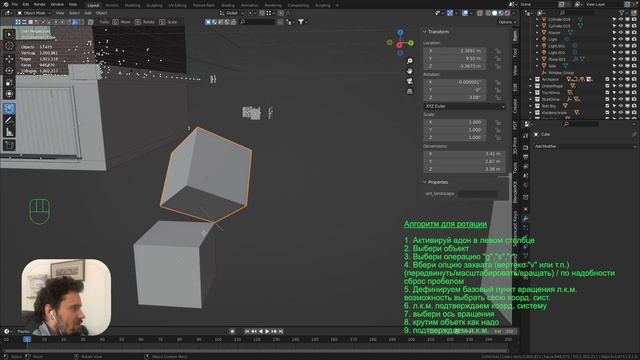Click the Dimensions Z value field

464,169
